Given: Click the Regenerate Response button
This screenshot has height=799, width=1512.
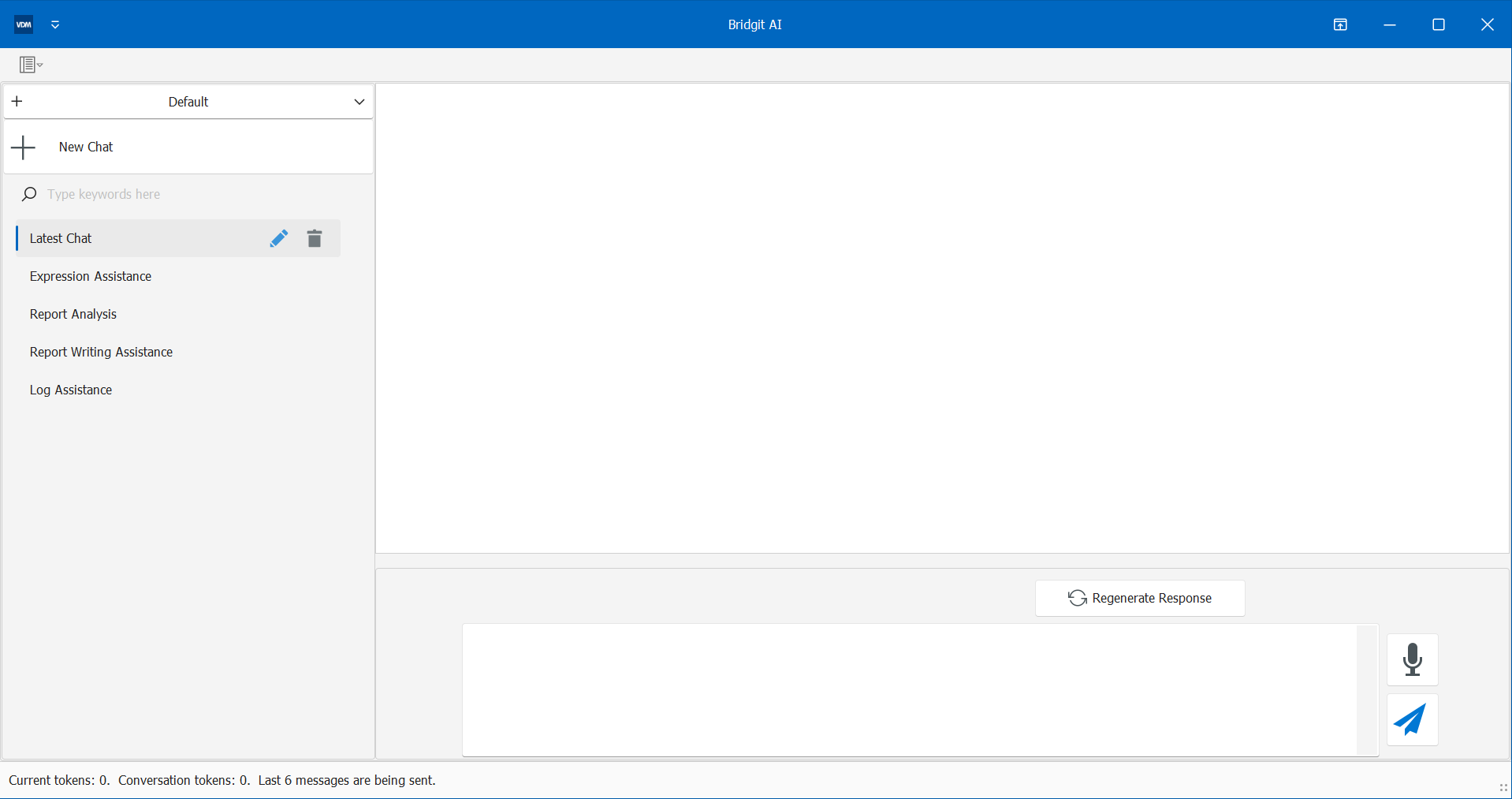Looking at the screenshot, I should pyautogui.click(x=1140, y=598).
